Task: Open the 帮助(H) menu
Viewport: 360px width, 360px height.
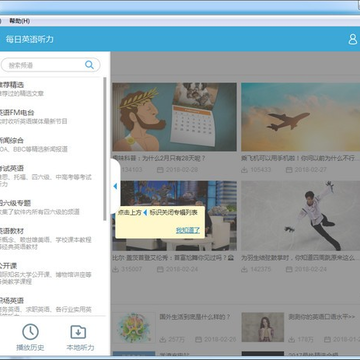Action: pos(20,21)
